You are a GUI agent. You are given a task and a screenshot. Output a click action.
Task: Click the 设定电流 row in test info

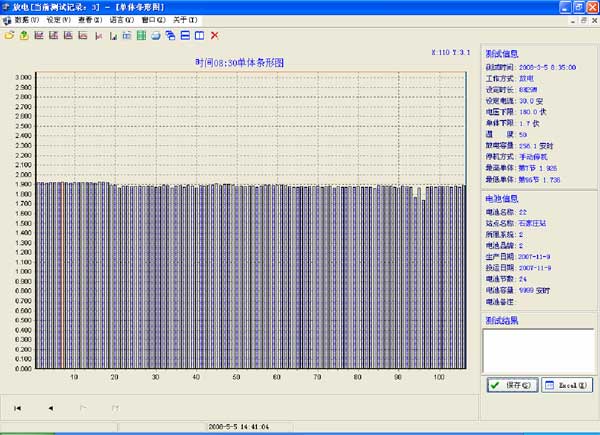click(x=514, y=101)
